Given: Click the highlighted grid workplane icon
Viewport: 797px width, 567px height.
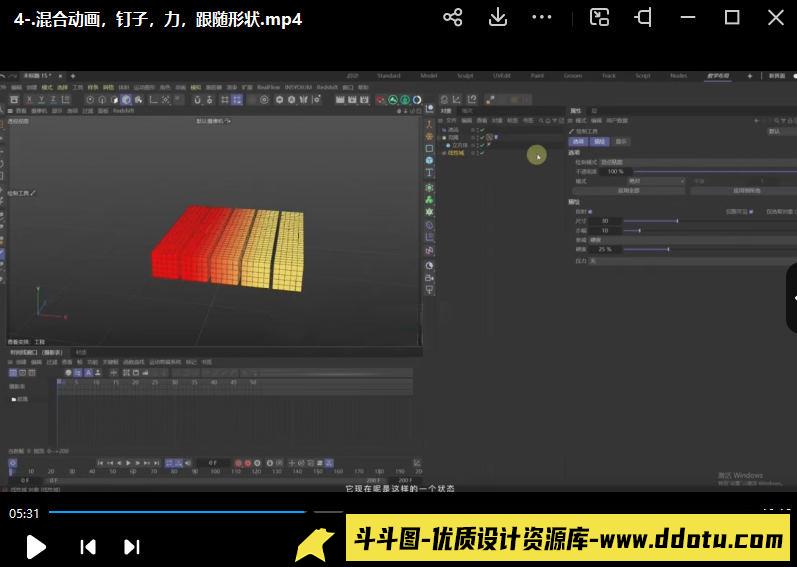Looking at the screenshot, I should point(236,100).
